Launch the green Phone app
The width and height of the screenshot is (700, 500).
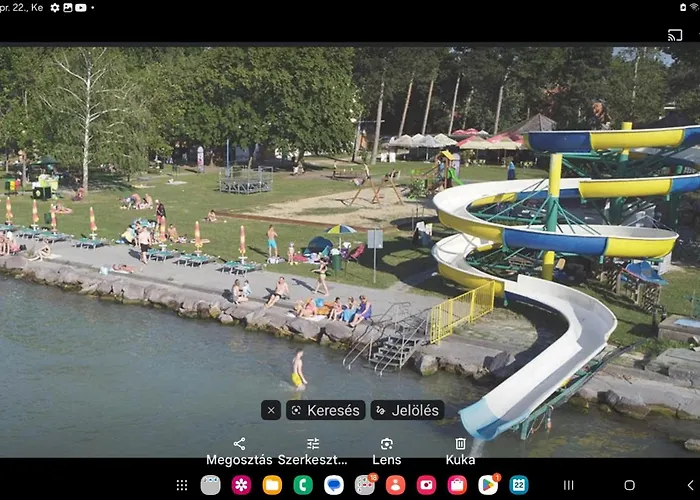tap(303, 485)
